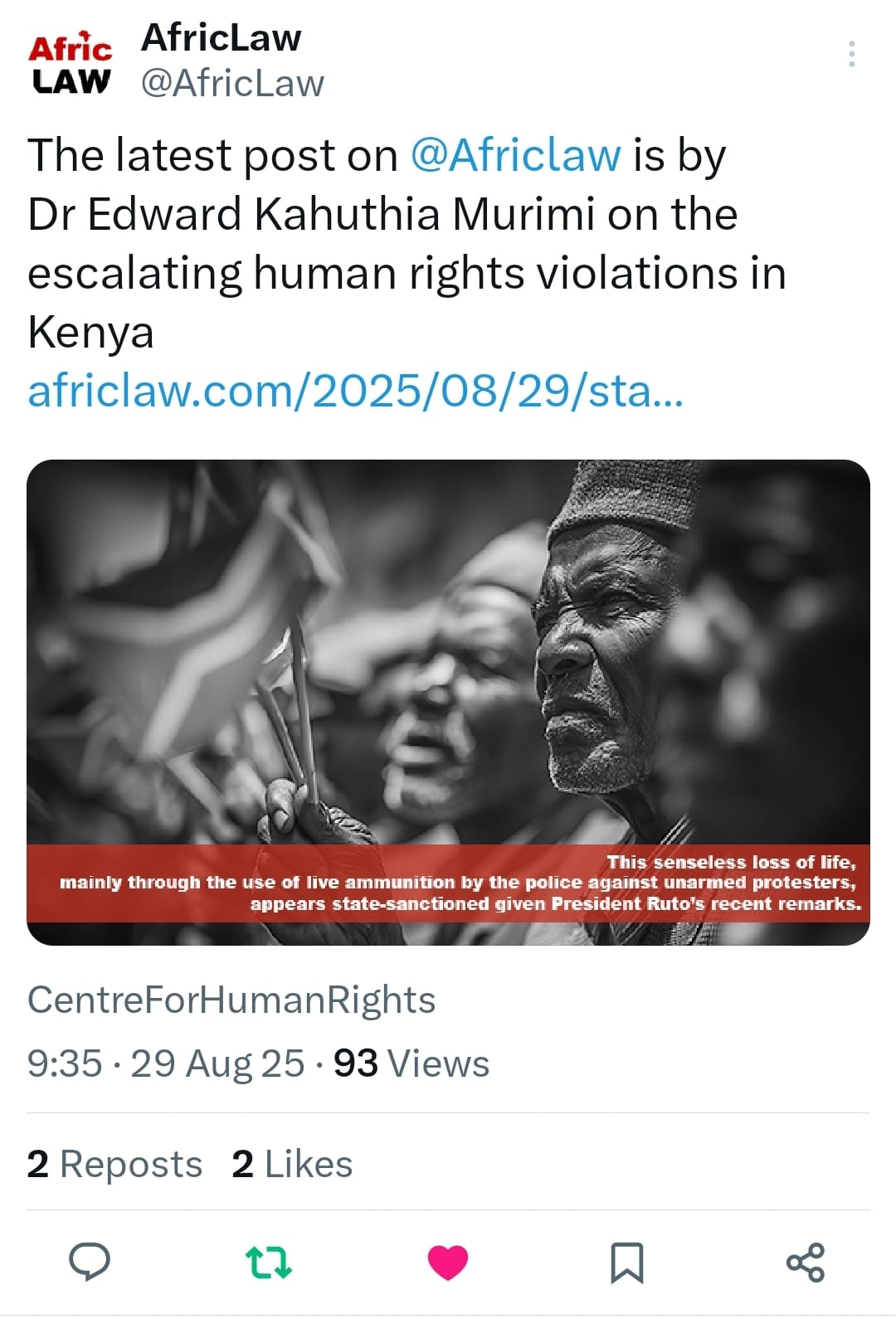Tap the share icon

[x=805, y=1262]
